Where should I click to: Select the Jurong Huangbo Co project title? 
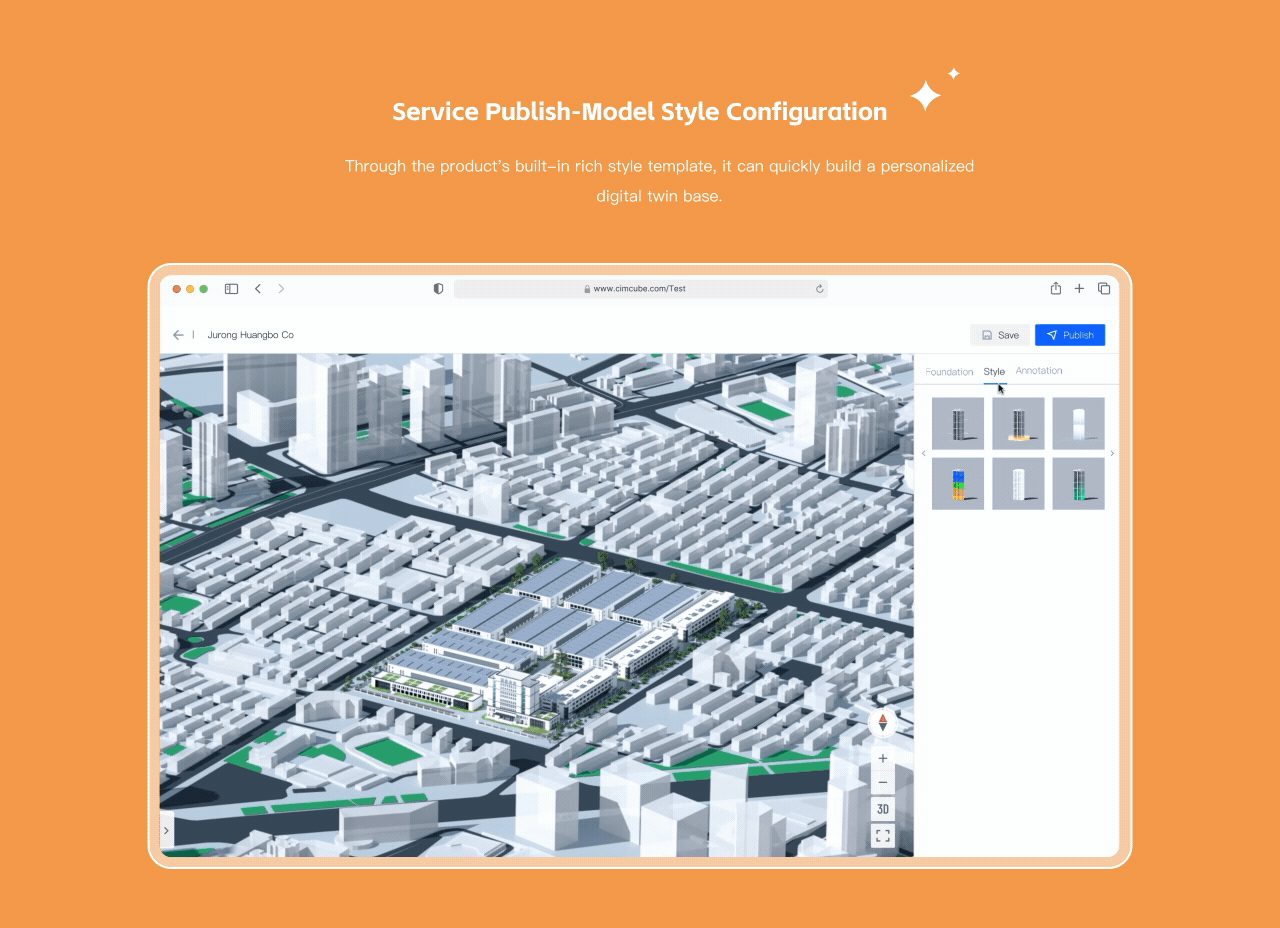point(251,335)
